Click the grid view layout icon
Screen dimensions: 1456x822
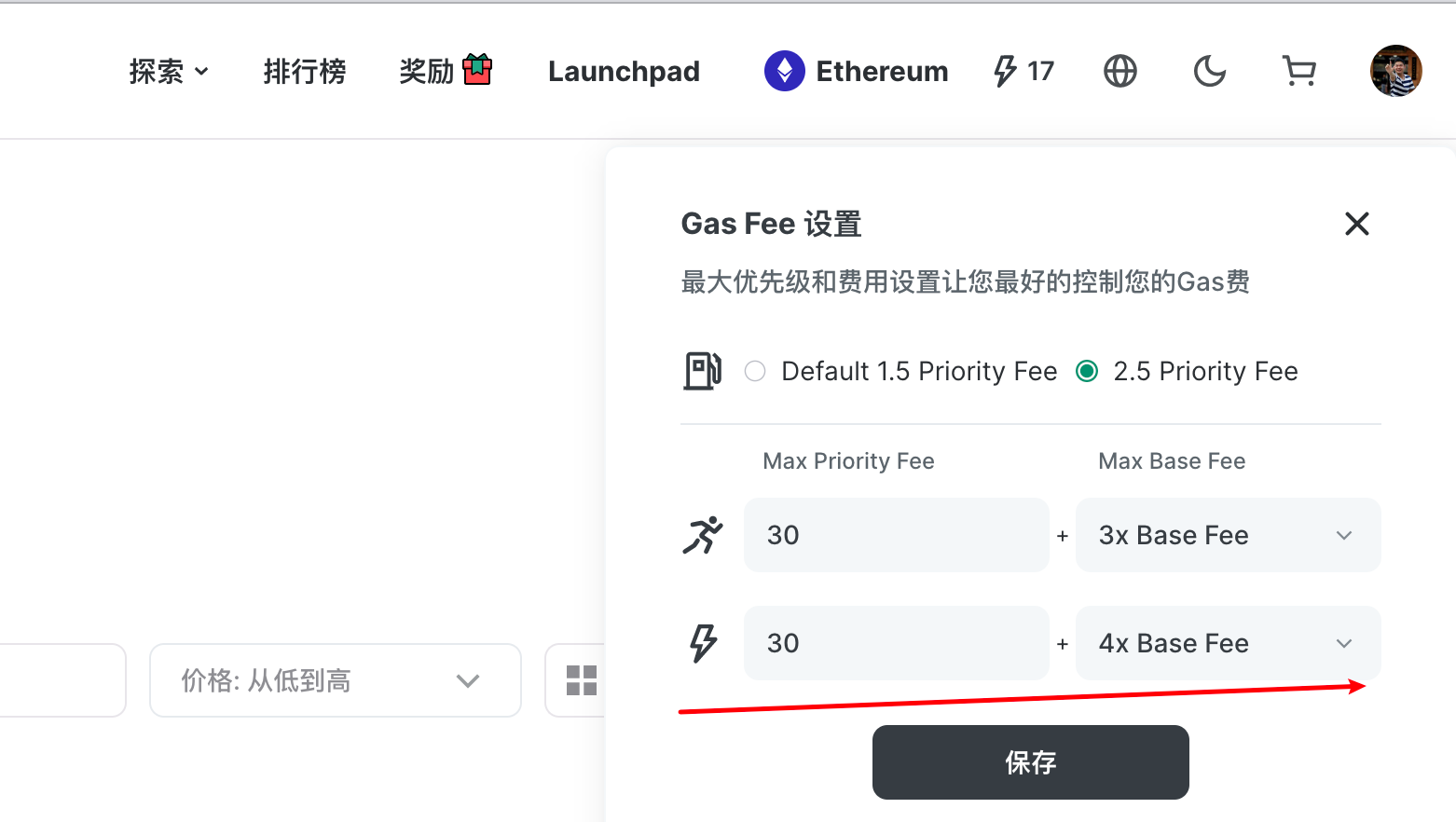point(582,680)
